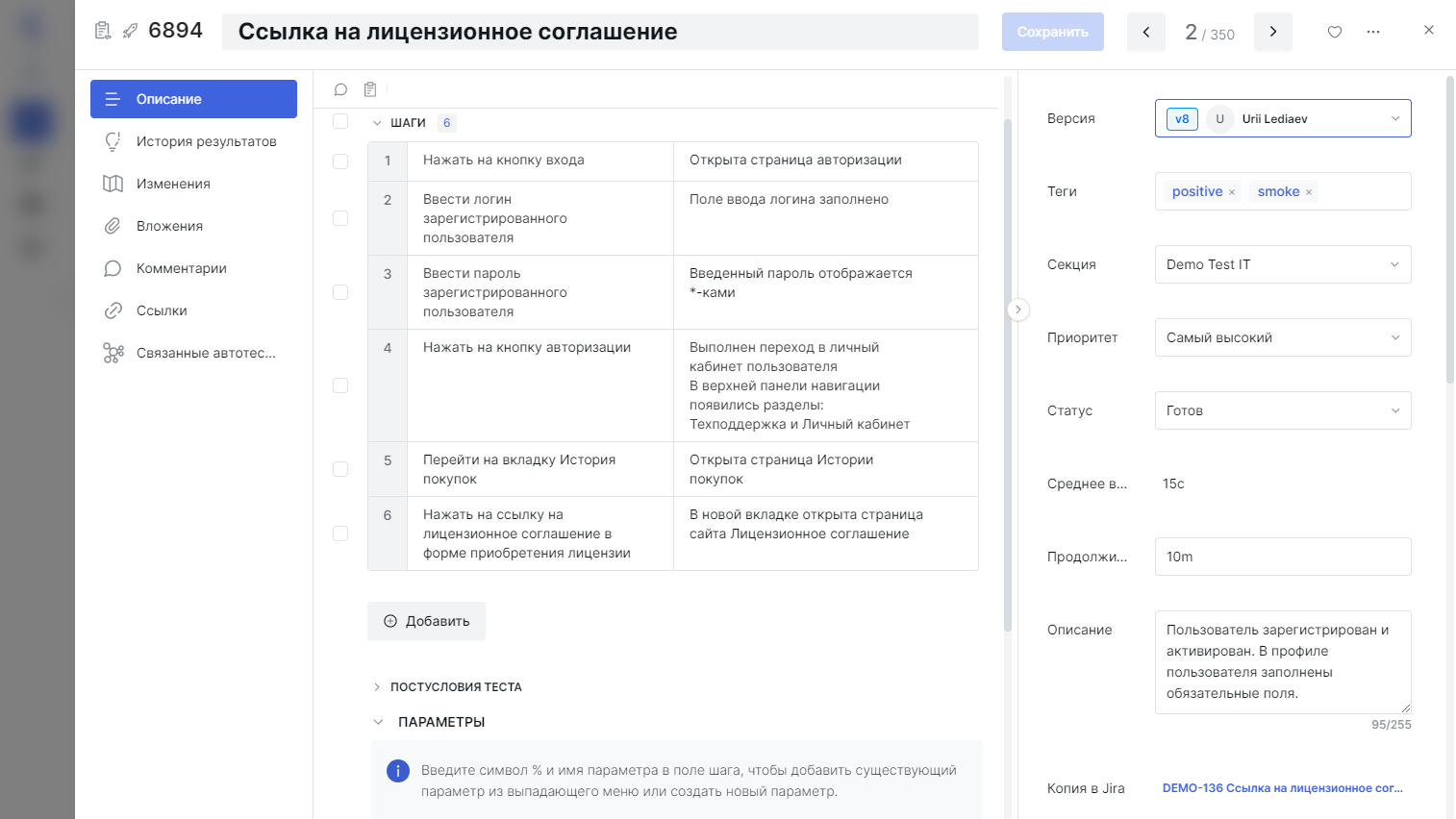Click the v8 version badge
This screenshot has height=819, width=1456.
(1182, 119)
